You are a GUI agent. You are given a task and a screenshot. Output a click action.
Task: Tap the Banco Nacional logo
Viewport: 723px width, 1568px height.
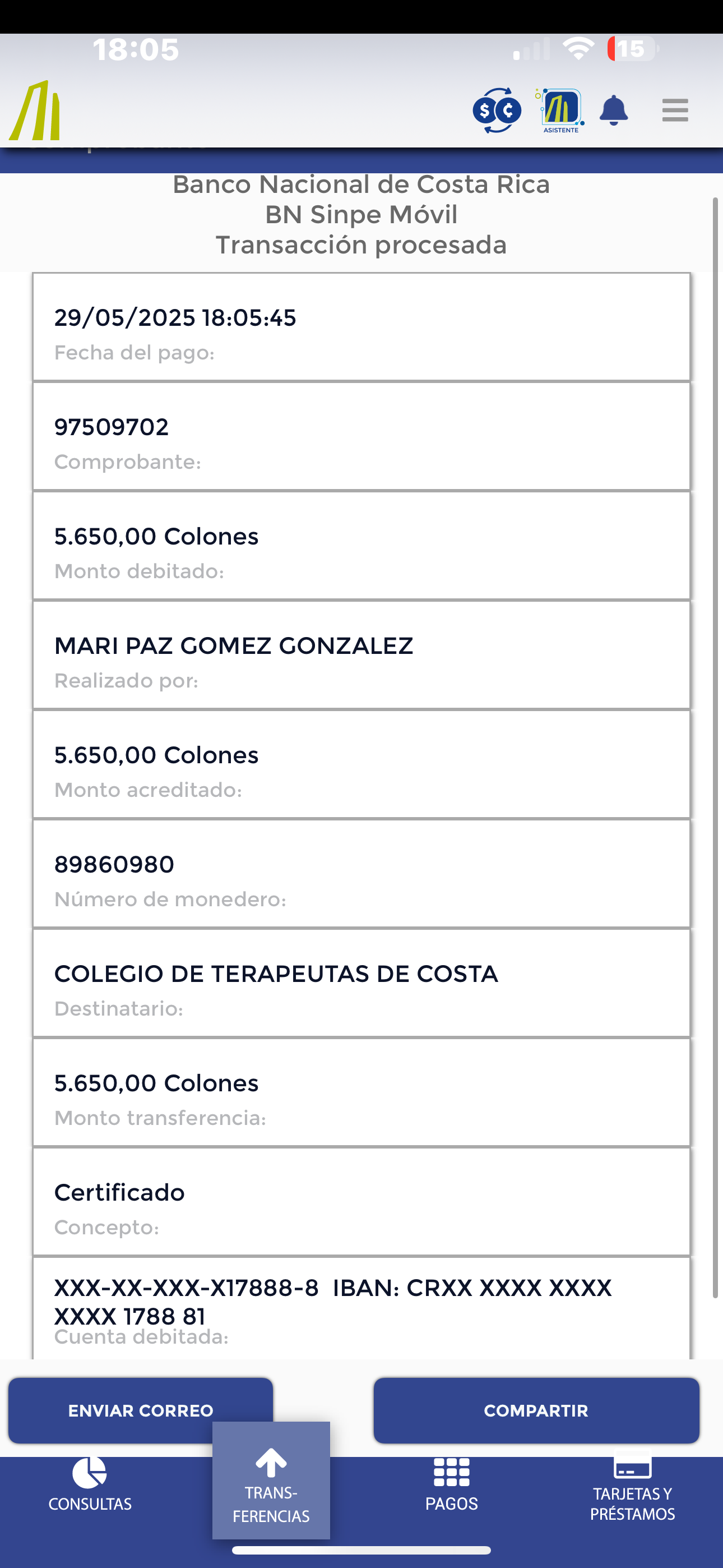coord(35,111)
